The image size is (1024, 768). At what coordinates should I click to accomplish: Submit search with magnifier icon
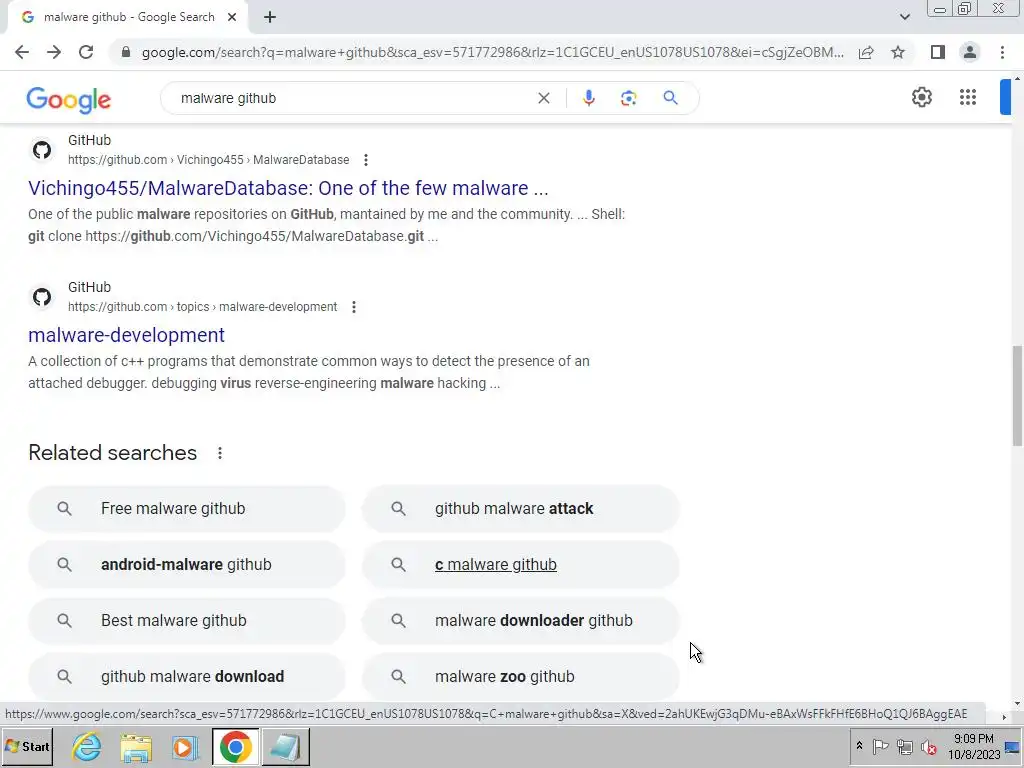click(x=670, y=98)
